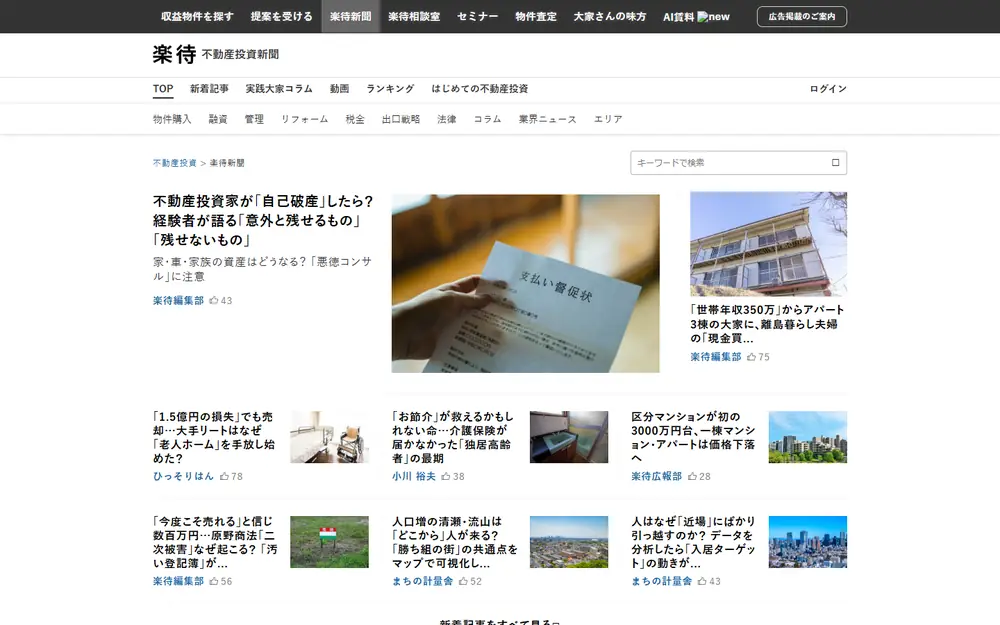Select 税金 category
This screenshot has height=625, width=1000.
(355, 119)
